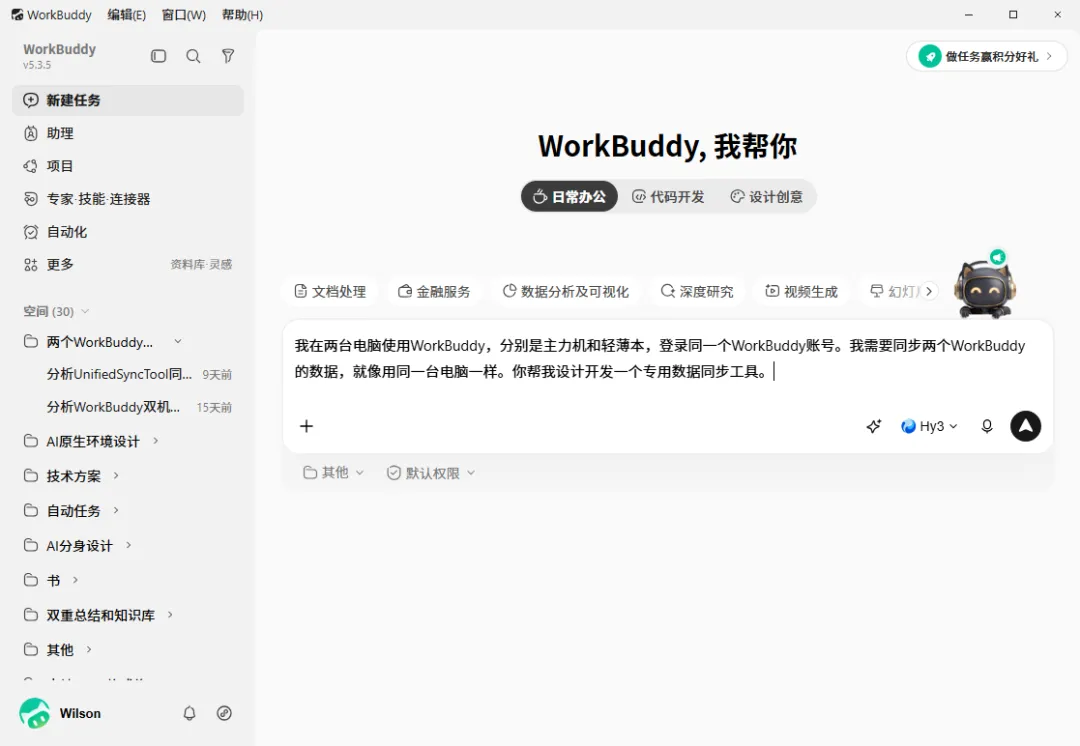This screenshot has height=746, width=1080.
Task: Click the filter icon beside search
Action: 228,56
